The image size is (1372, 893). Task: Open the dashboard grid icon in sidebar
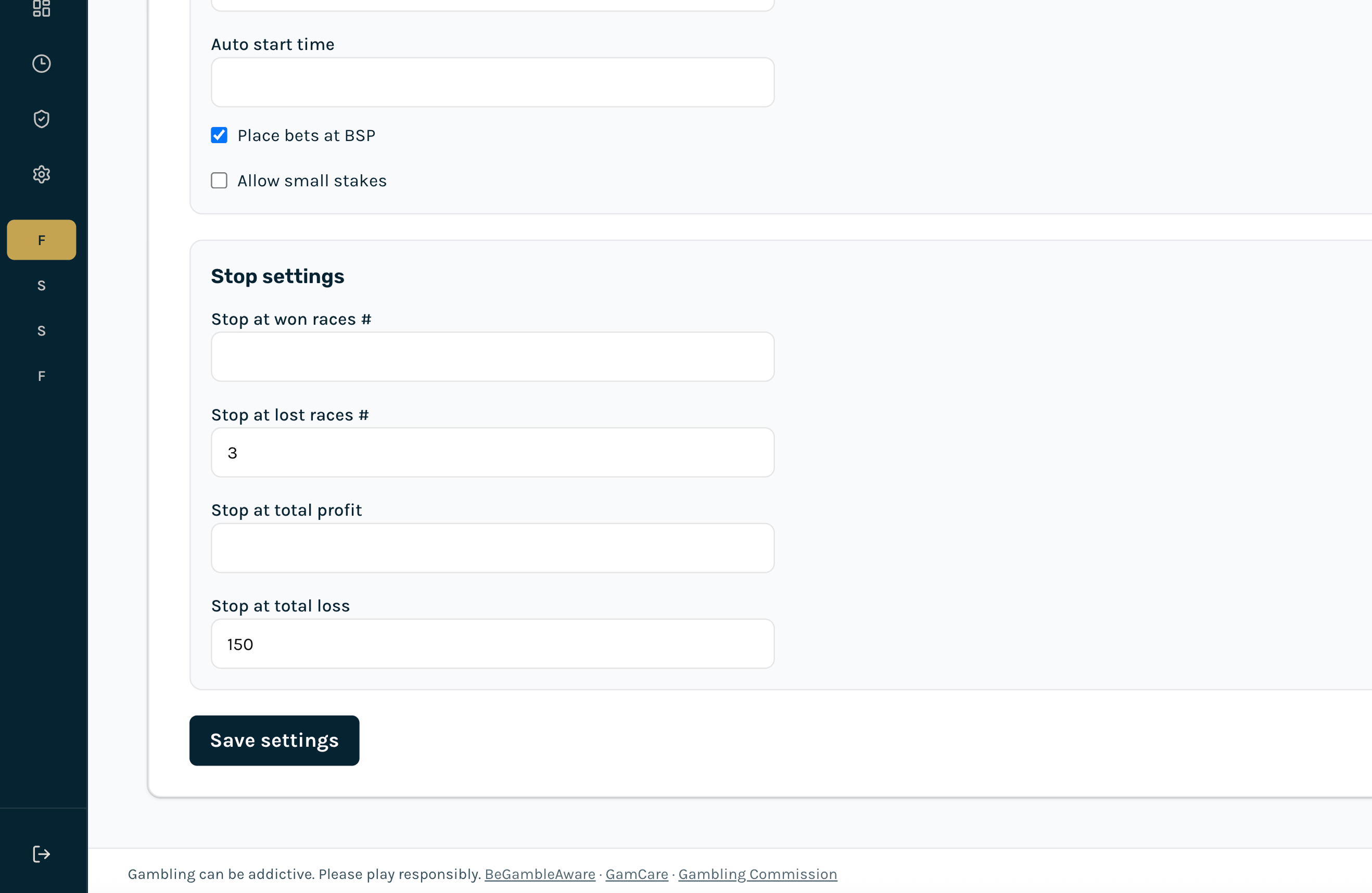[x=42, y=8]
